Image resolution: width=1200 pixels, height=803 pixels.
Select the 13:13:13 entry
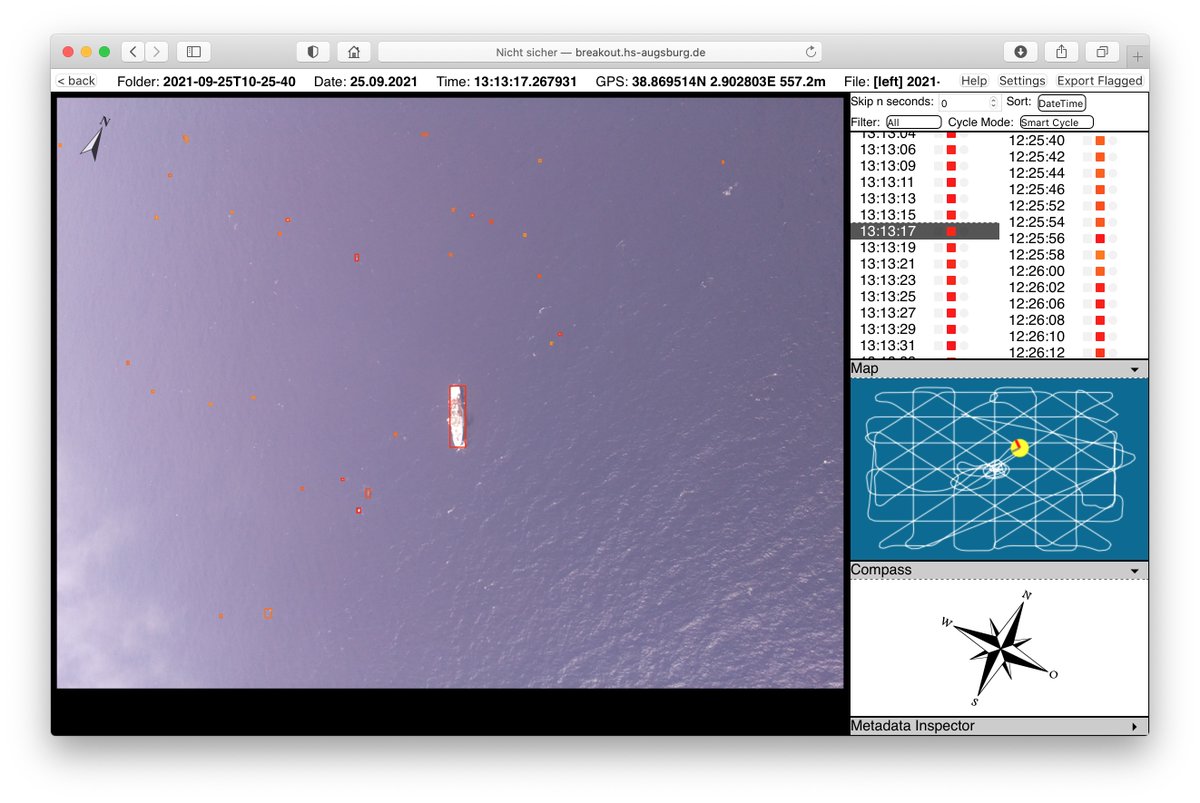click(x=888, y=199)
